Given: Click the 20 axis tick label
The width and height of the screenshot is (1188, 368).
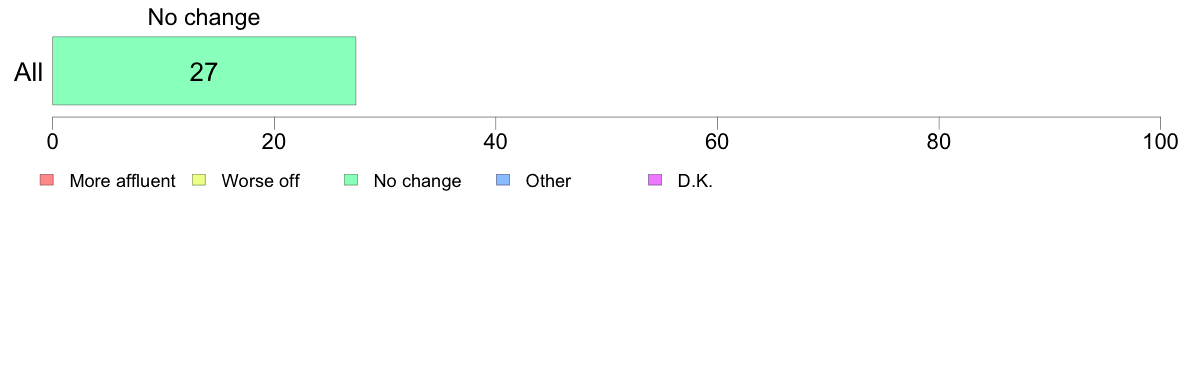Looking at the screenshot, I should tap(274, 142).
